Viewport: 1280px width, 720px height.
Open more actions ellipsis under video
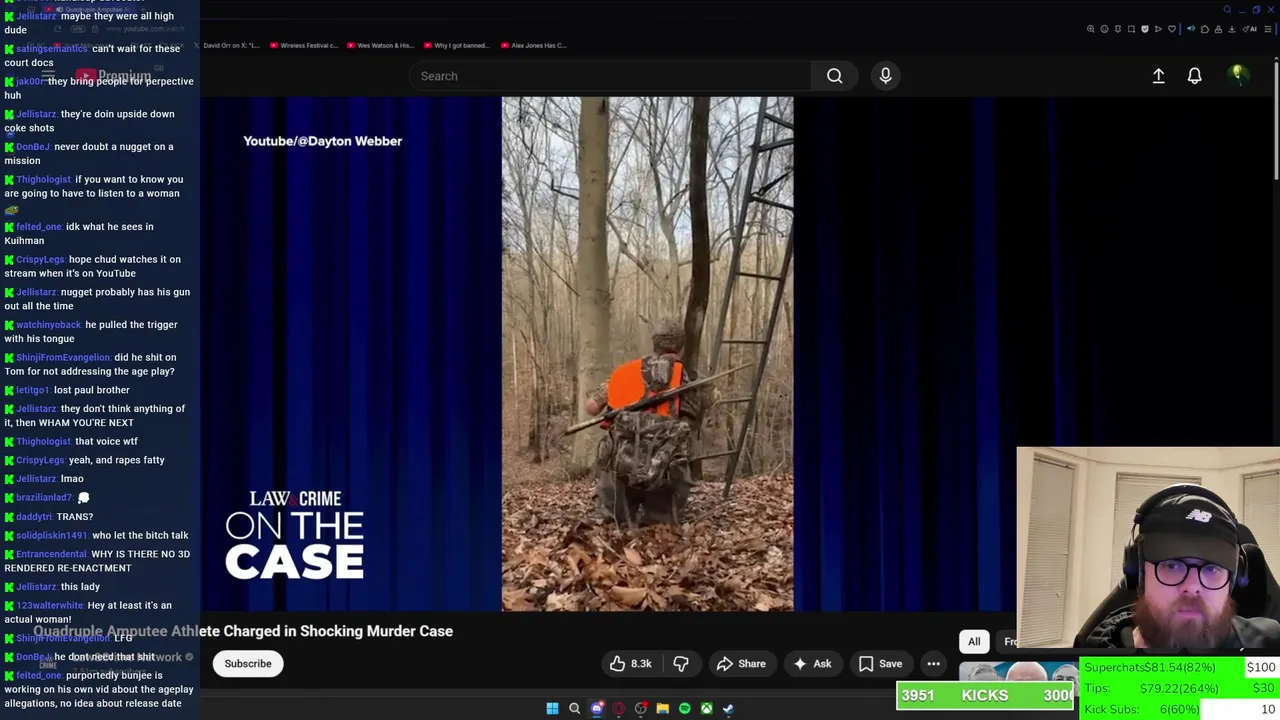coord(933,664)
